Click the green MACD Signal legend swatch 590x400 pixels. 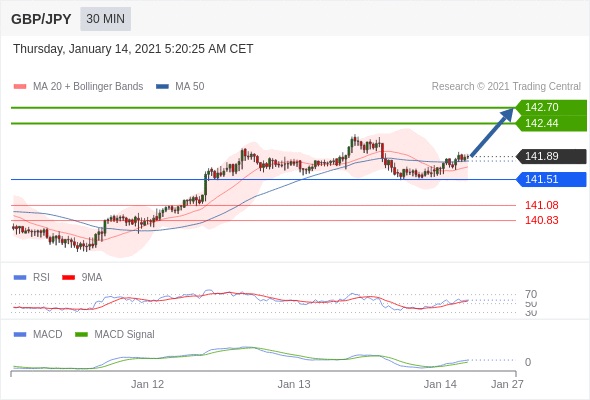[81, 335]
